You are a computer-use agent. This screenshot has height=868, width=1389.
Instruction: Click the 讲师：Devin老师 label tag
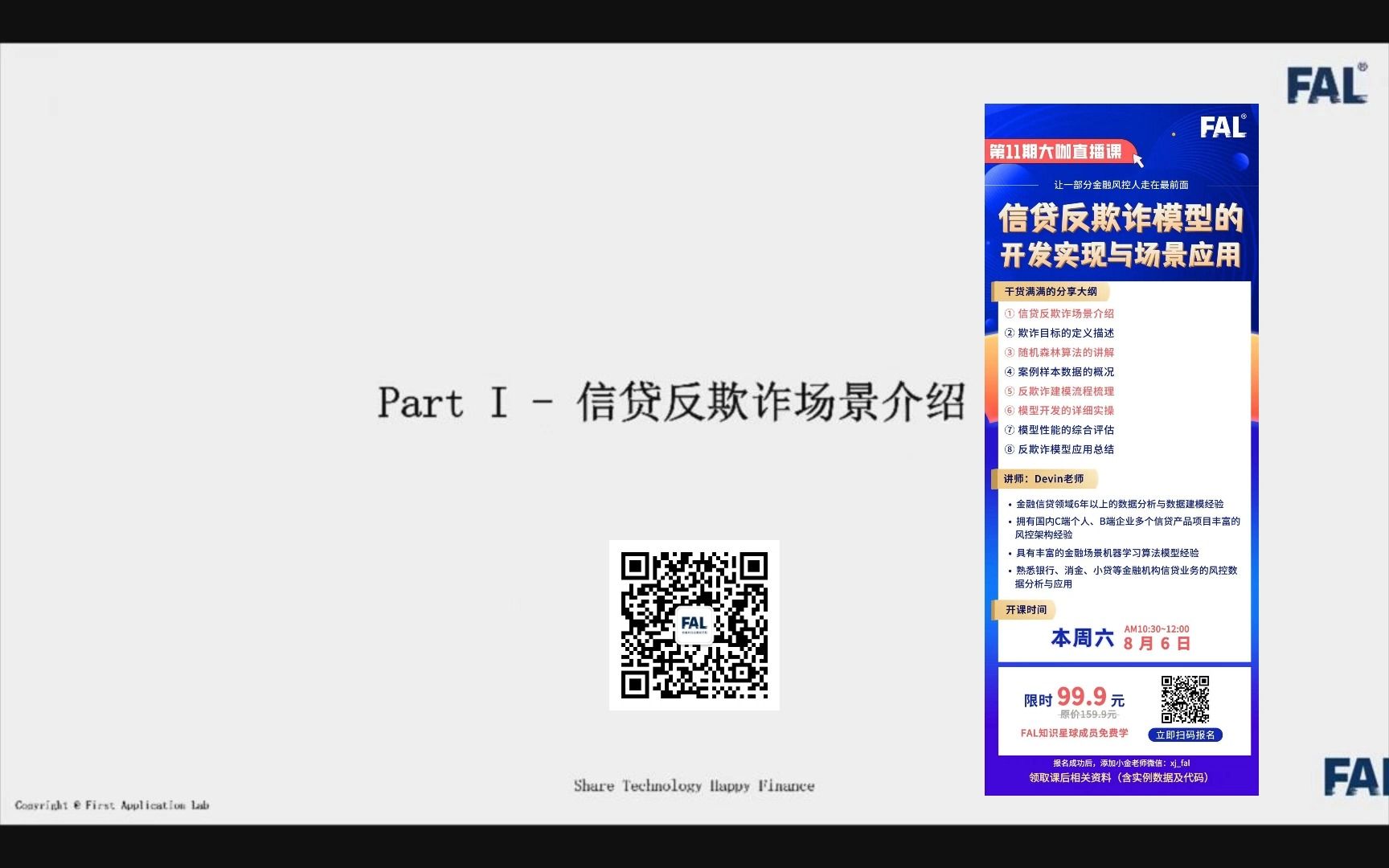pos(1045,479)
